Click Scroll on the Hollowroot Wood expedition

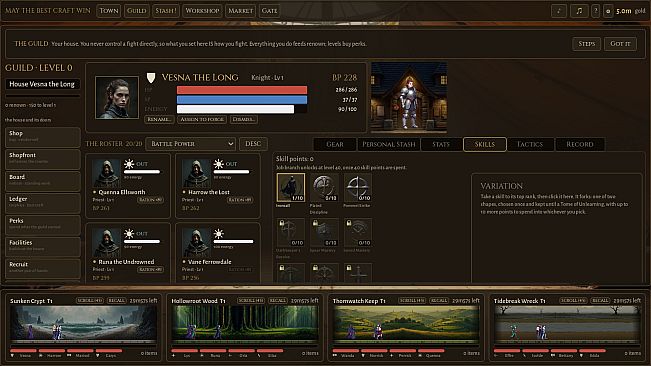pos(251,300)
